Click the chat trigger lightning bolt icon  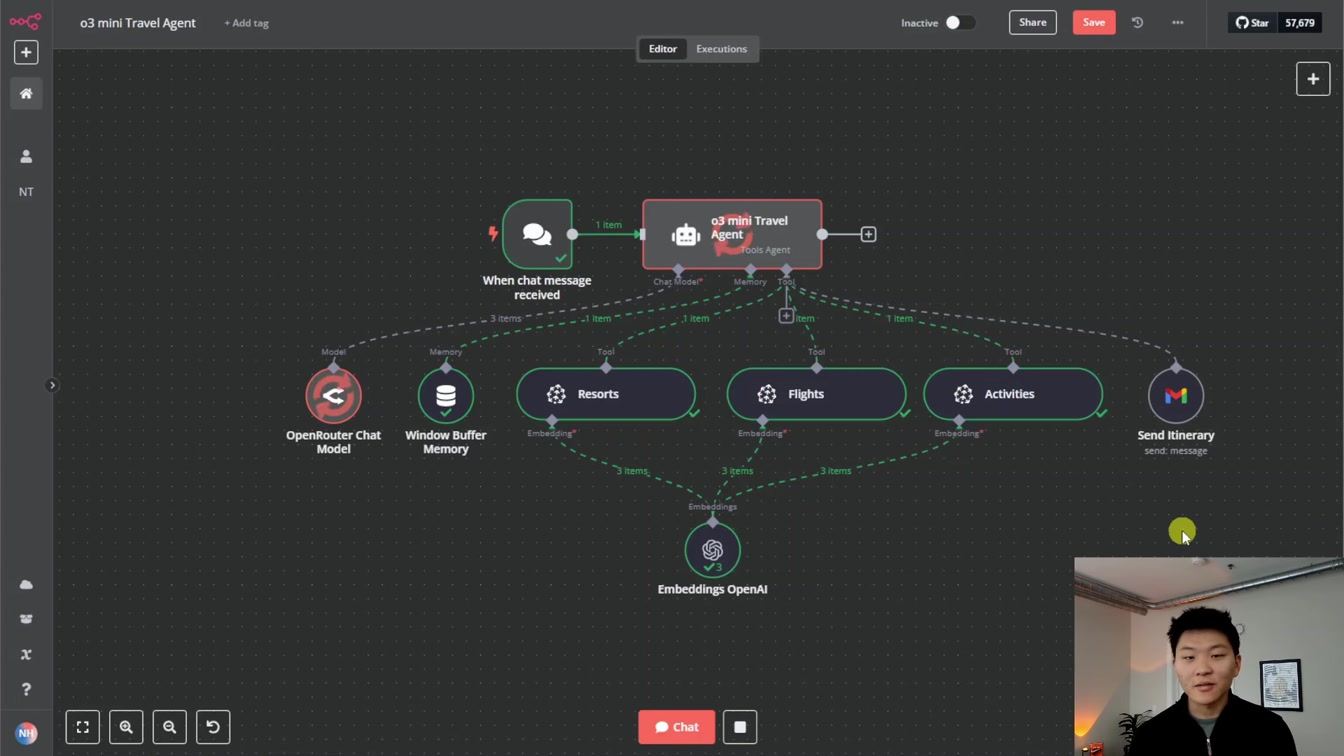pyautogui.click(x=493, y=234)
